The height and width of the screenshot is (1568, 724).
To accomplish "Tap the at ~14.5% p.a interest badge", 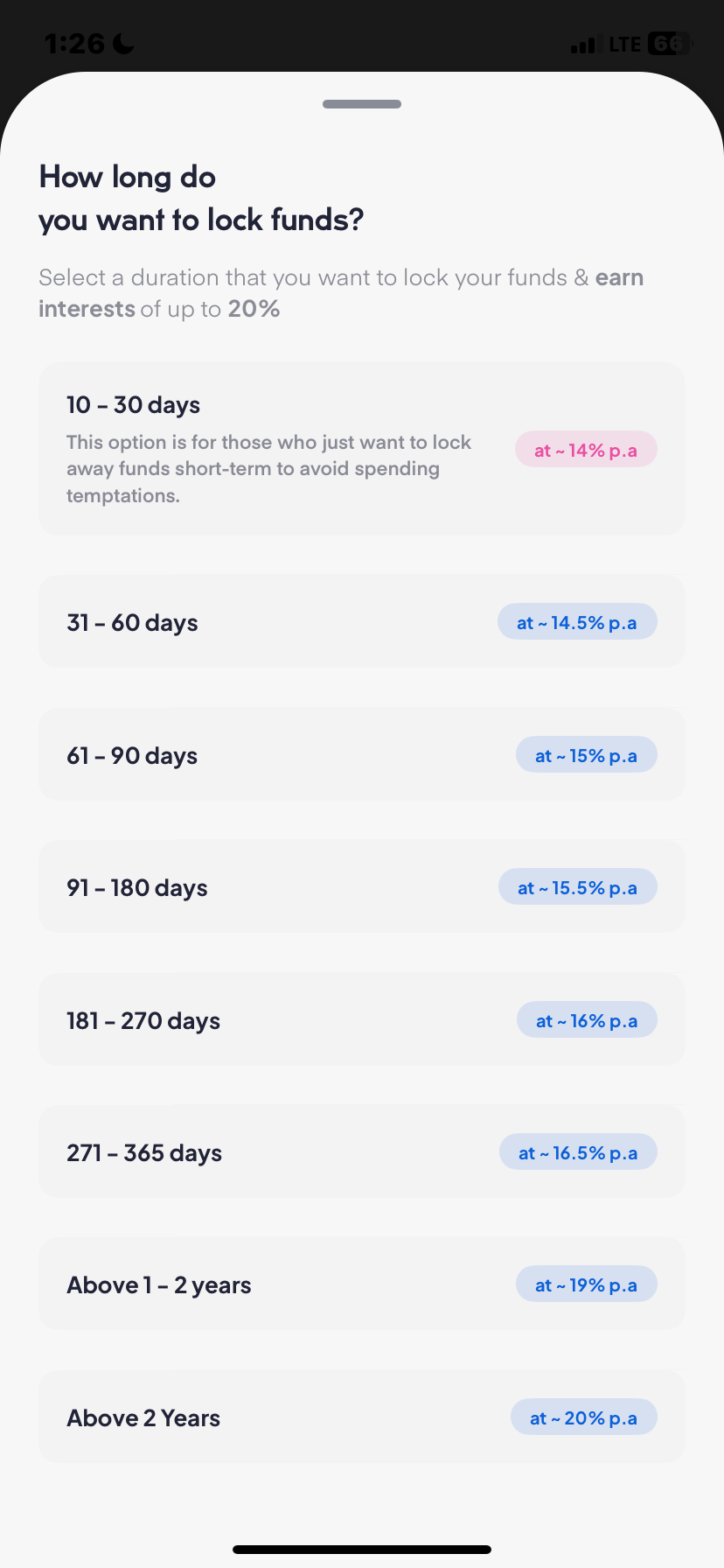I will pyautogui.click(x=577, y=621).
